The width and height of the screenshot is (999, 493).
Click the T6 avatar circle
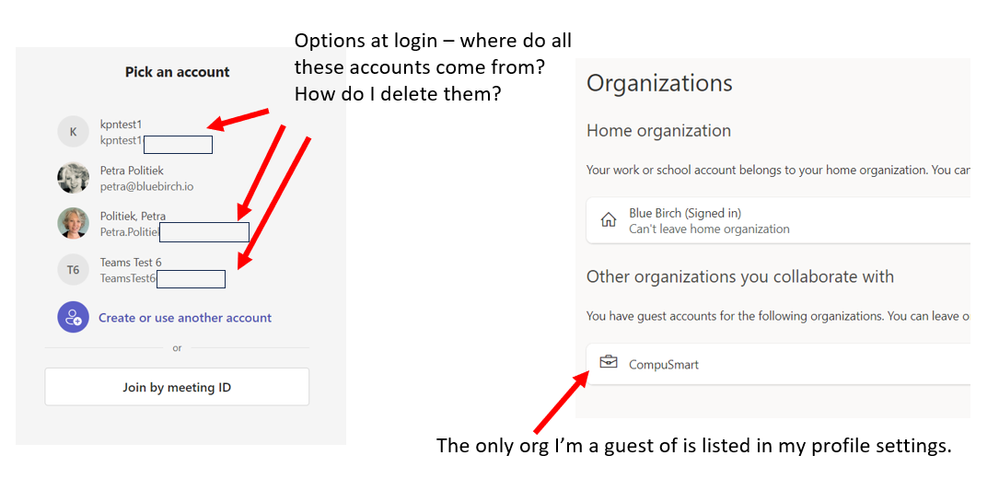coord(72,270)
